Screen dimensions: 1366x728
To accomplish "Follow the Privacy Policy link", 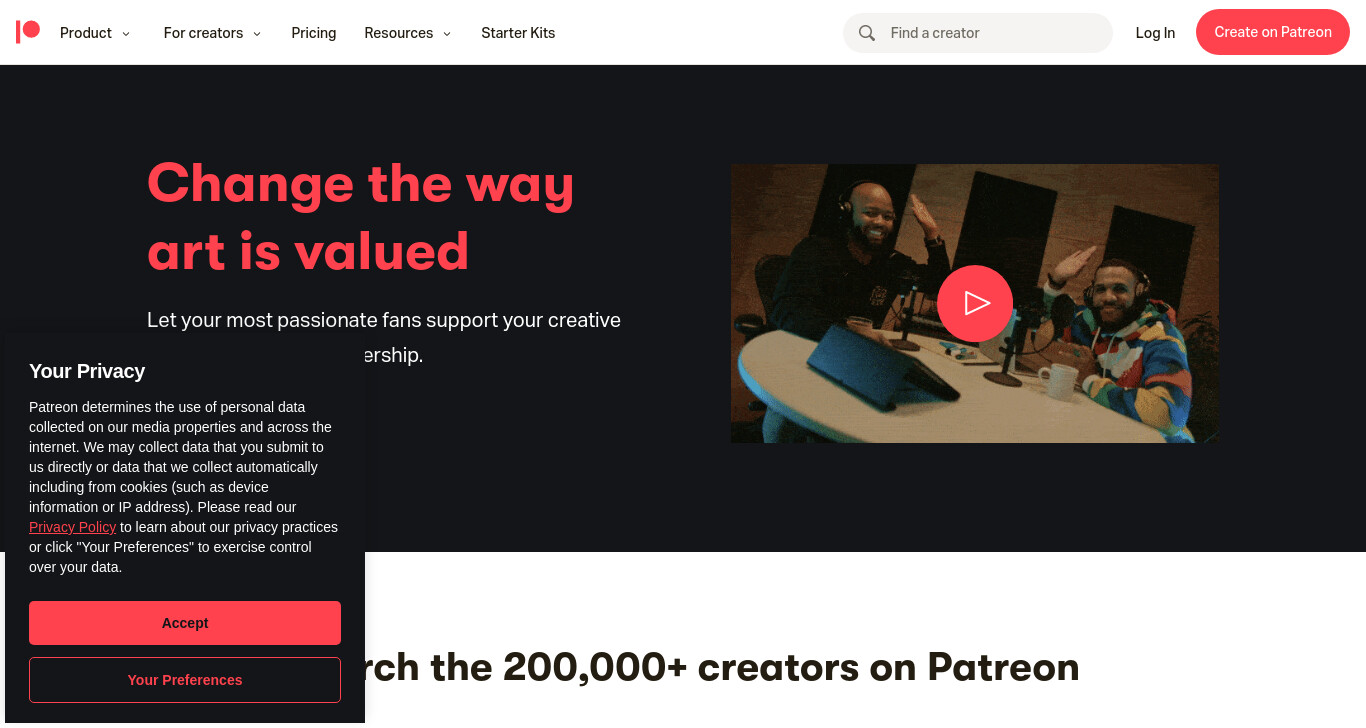I will point(72,527).
